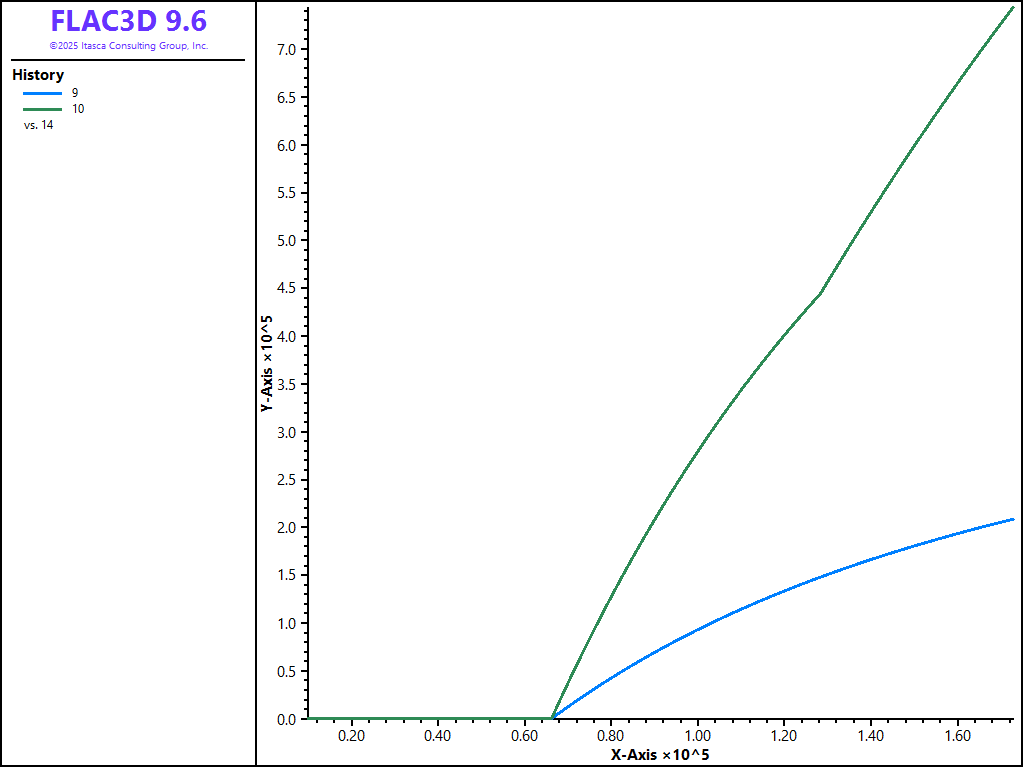Click the X-Axis ×10^5 label
1024x768 pixels.
pyautogui.click(x=660, y=754)
